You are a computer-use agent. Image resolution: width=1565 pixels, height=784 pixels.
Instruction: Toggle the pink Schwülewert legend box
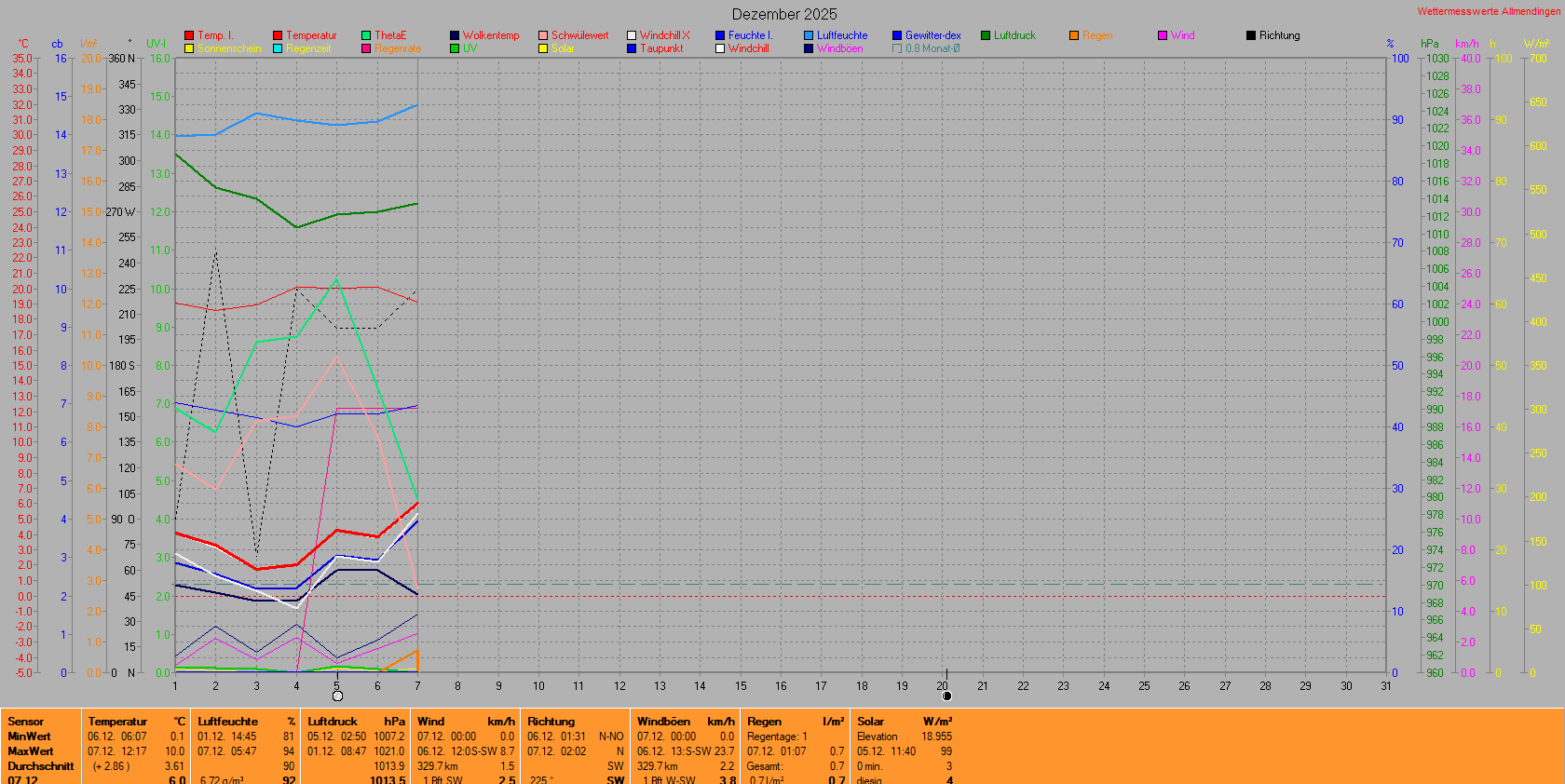click(543, 35)
